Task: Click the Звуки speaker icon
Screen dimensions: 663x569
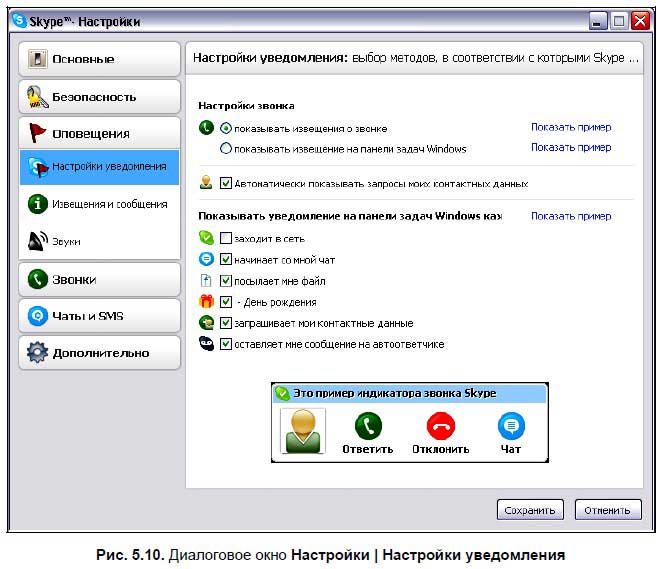Action: pos(38,241)
